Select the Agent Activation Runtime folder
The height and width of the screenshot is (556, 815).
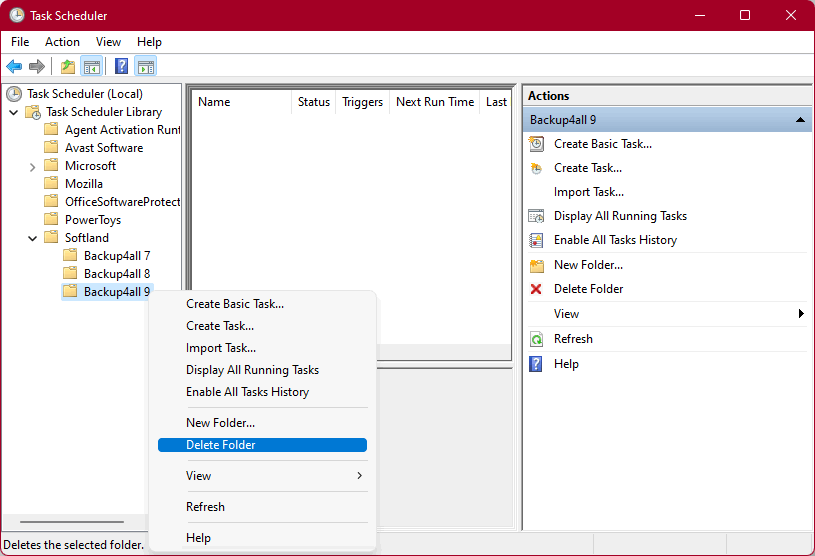point(122,130)
